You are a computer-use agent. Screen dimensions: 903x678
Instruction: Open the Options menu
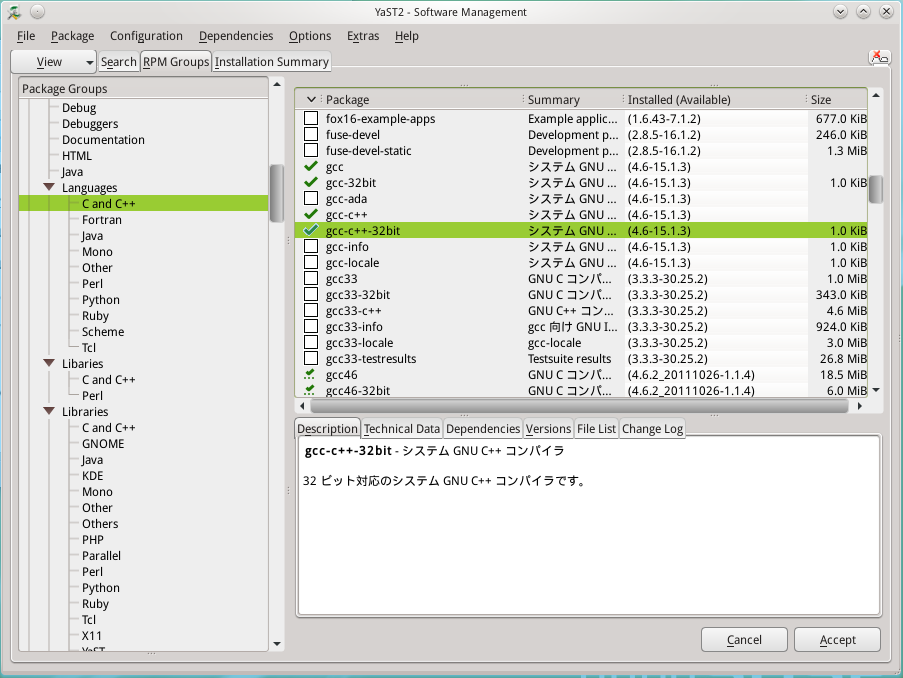[310, 36]
